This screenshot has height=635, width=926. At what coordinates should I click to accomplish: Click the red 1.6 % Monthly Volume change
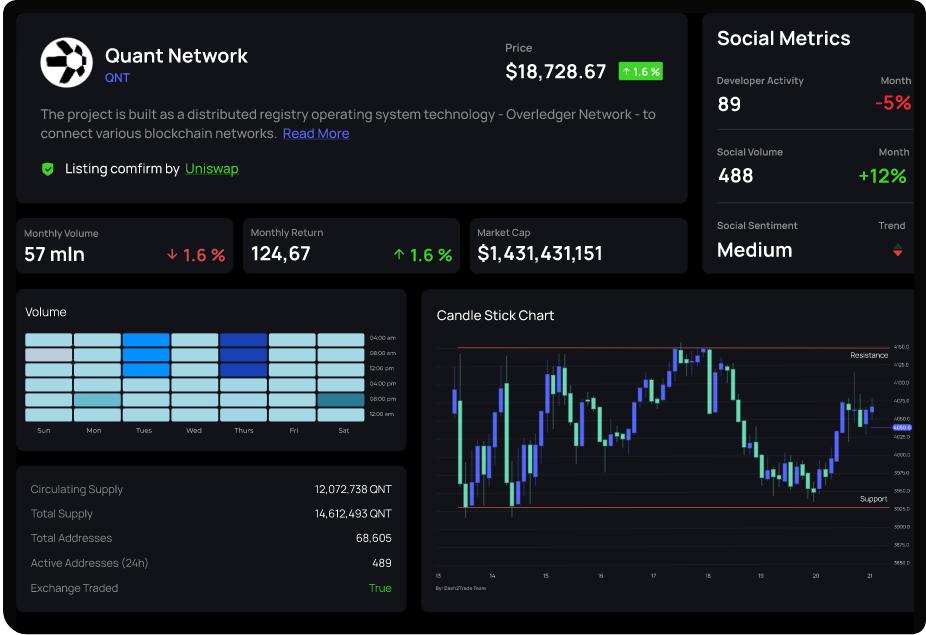click(x=204, y=255)
